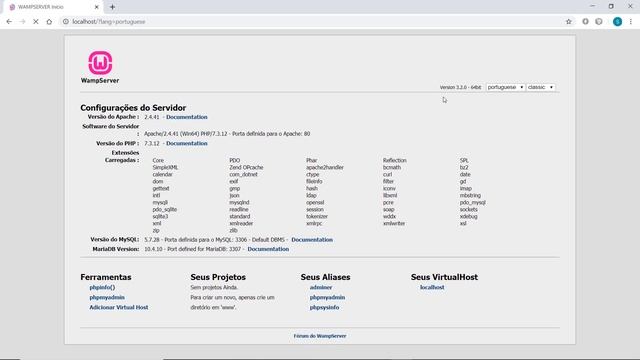Click the tokenizer extension text
Viewport: 640px width, 360px height.
pyautogui.click(x=317, y=217)
